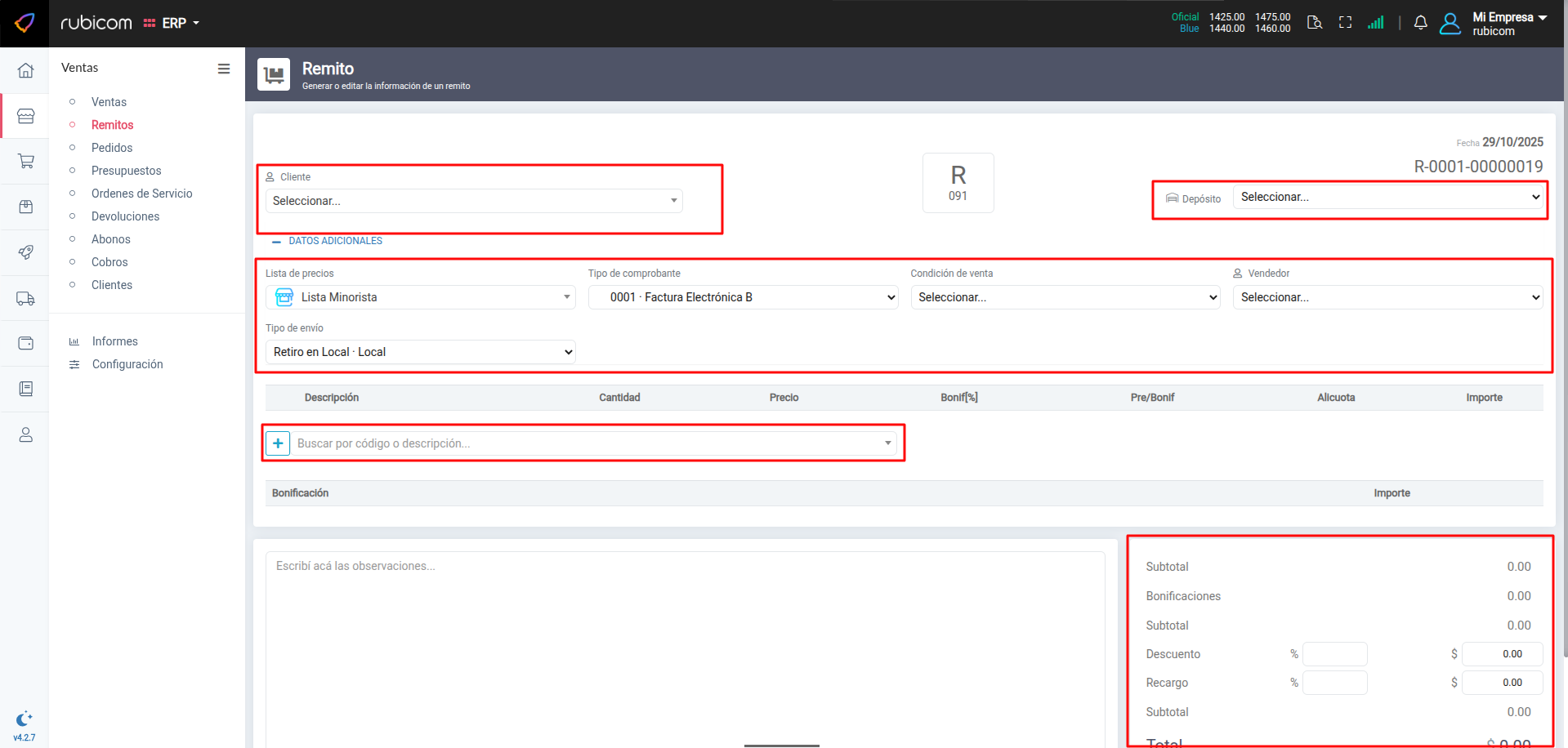Click the wallet icon in sidebar

click(25, 343)
